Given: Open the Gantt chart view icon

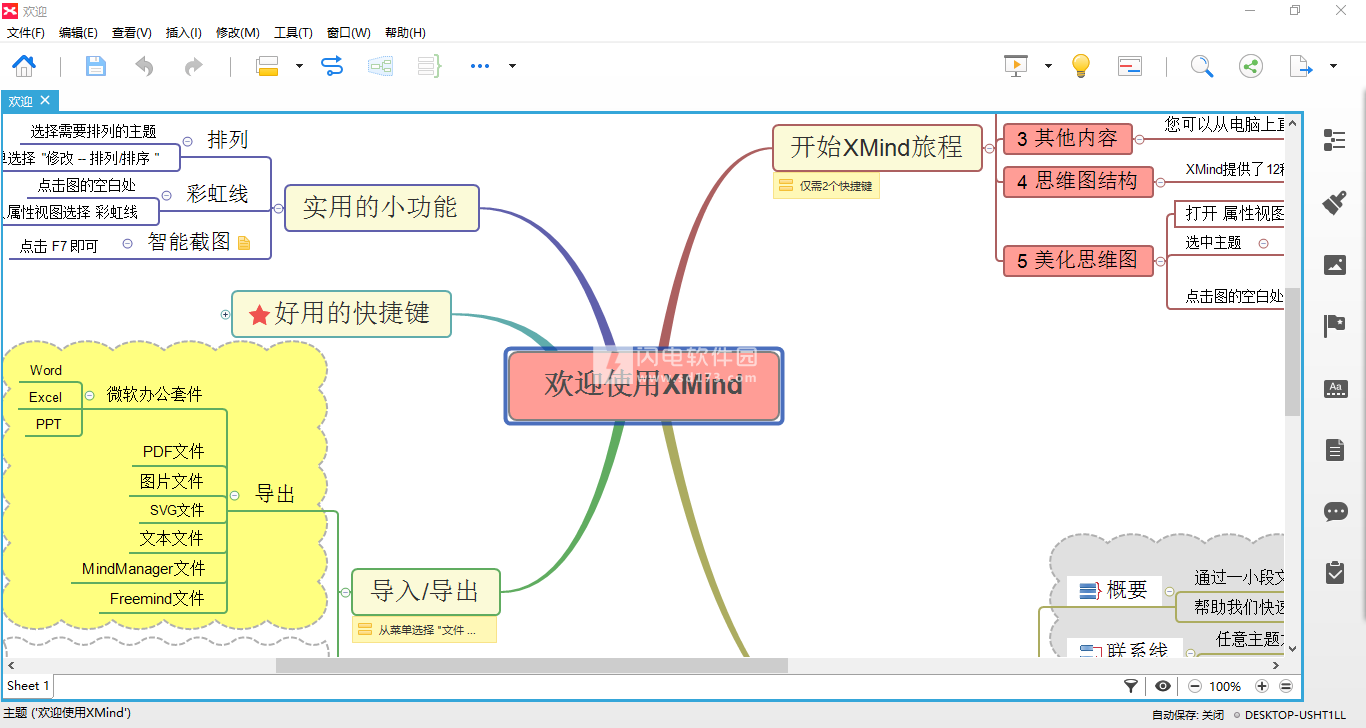Looking at the screenshot, I should (x=1130, y=66).
